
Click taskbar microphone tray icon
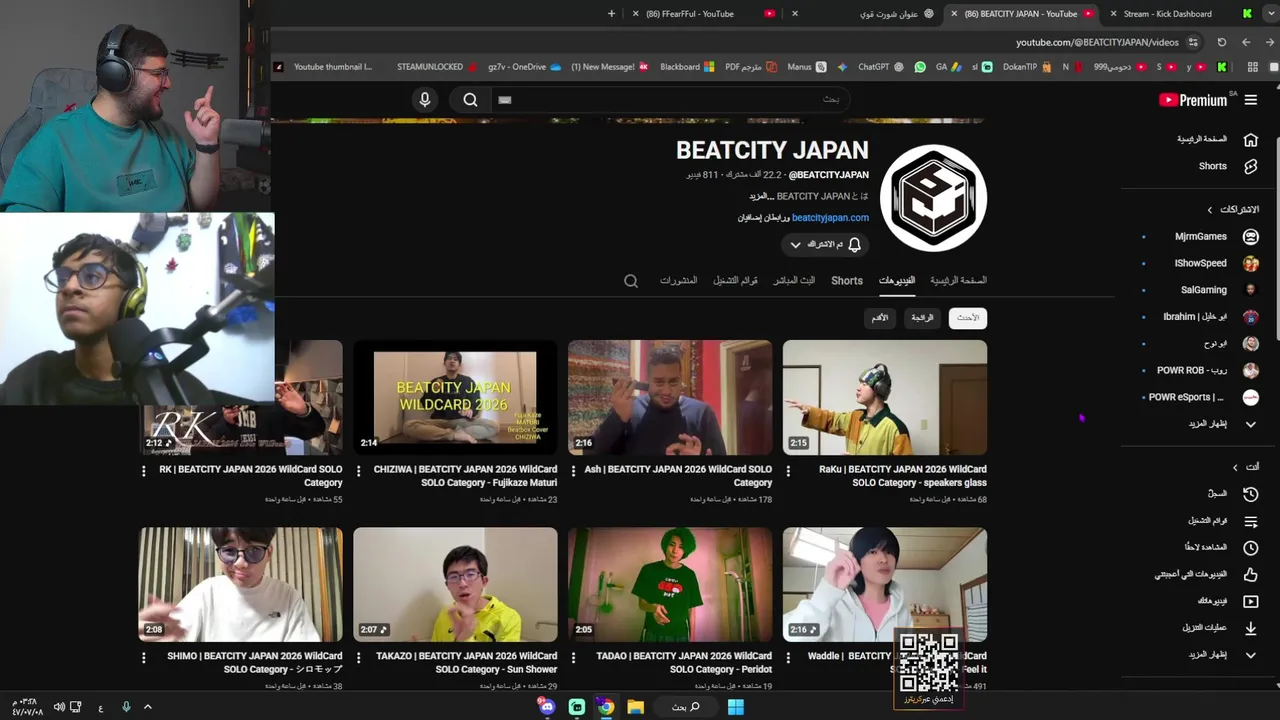[126, 707]
